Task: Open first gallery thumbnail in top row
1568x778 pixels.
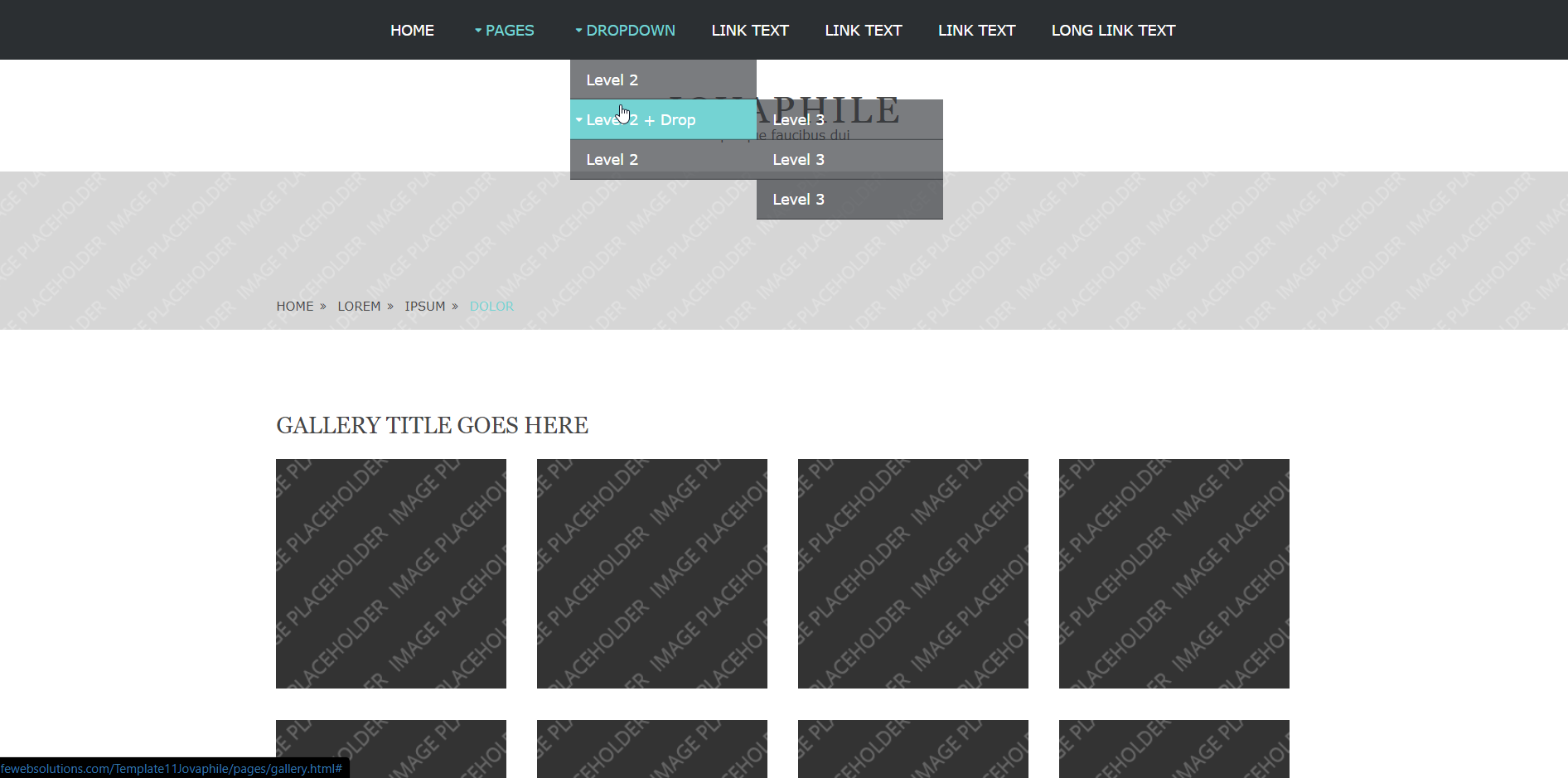Action: 391,573
